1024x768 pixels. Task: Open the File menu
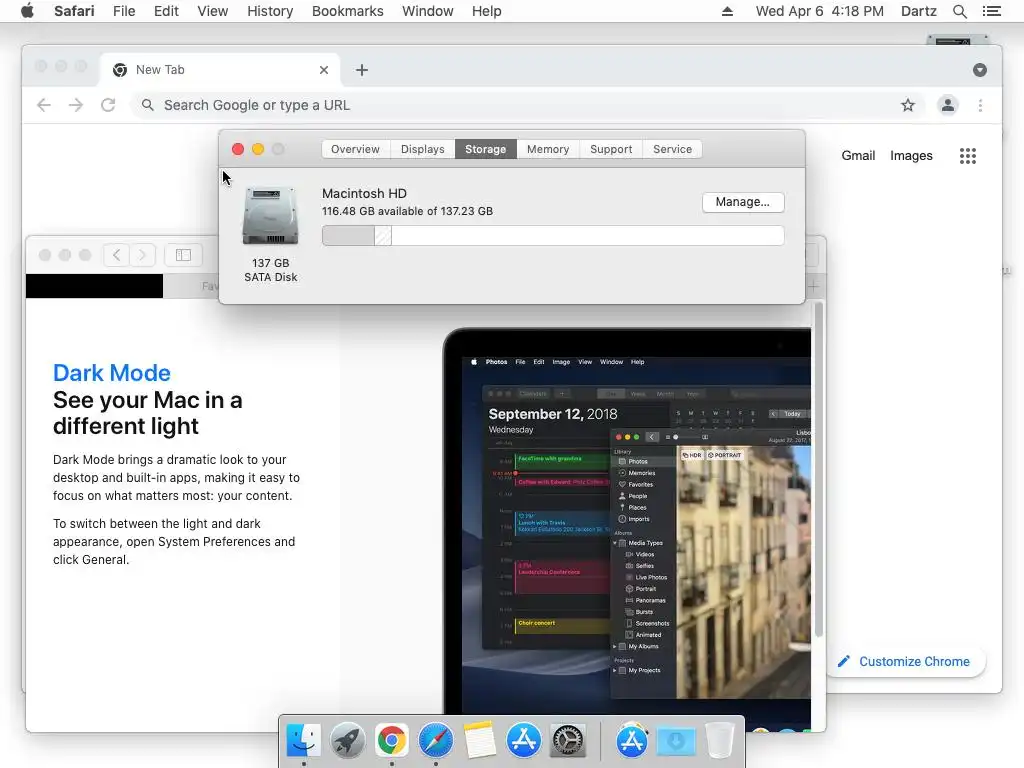click(x=124, y=11)
